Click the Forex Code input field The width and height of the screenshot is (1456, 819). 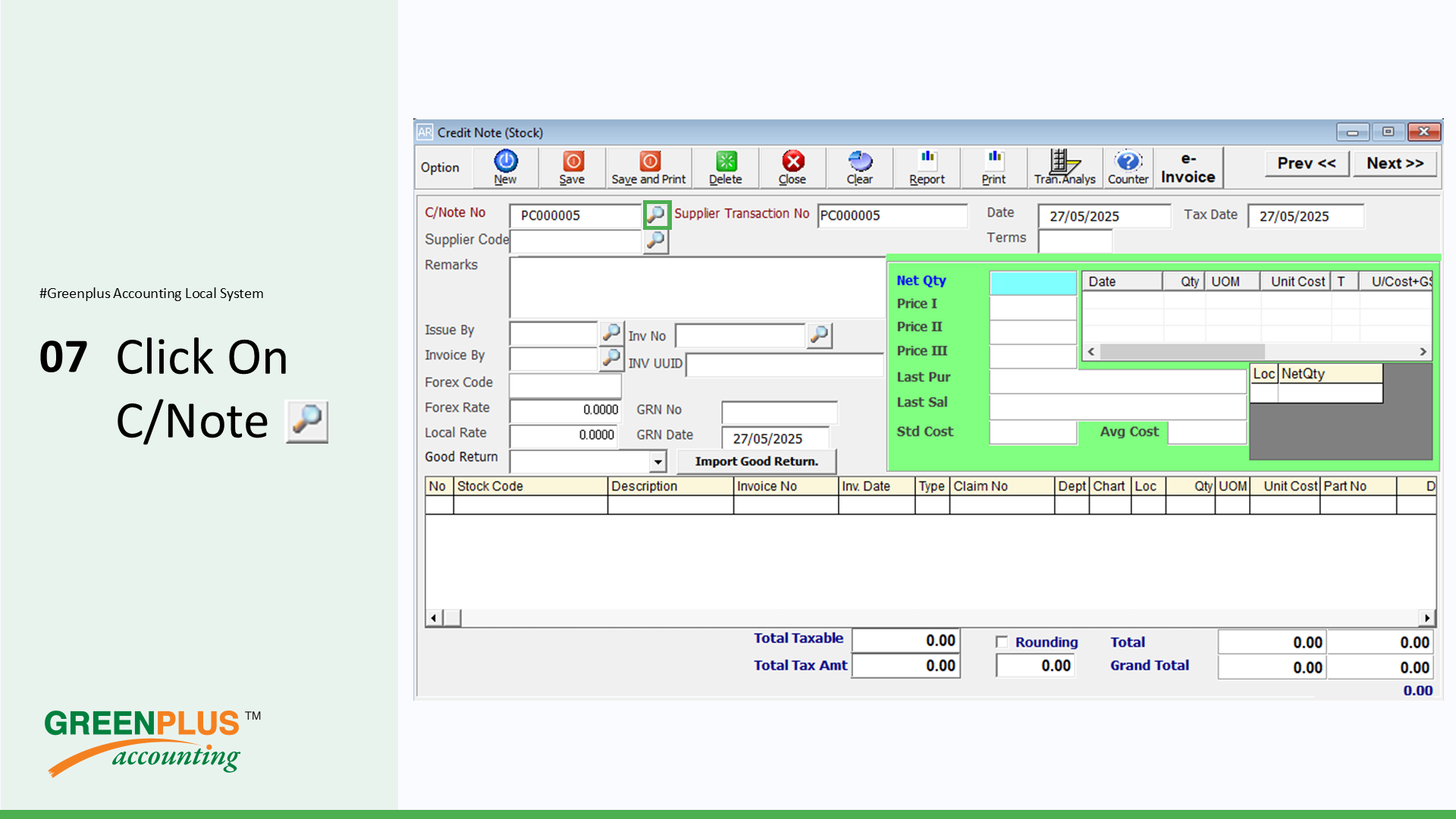[x=566, y=386]
